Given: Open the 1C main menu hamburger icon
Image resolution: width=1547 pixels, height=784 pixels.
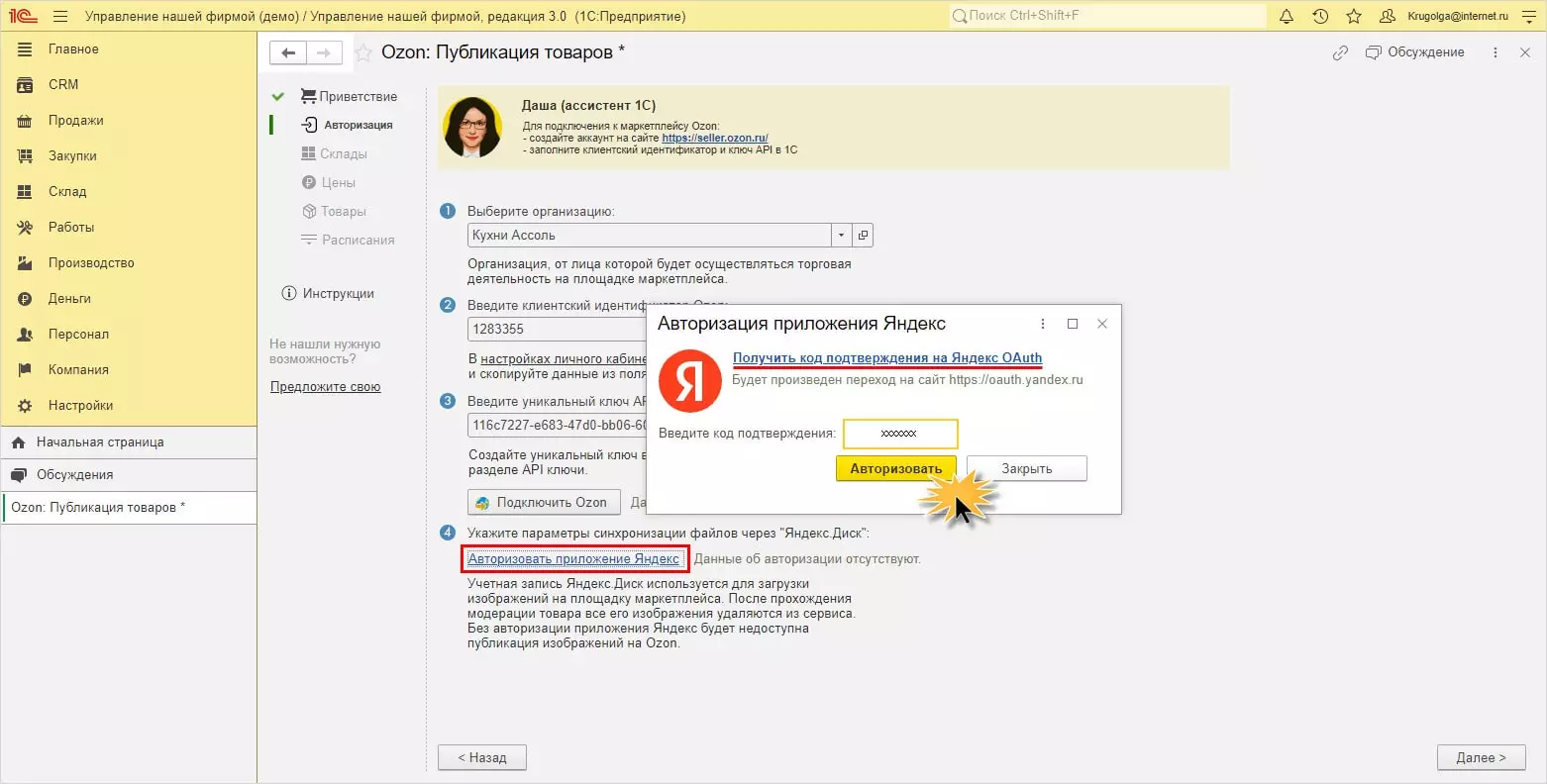Looking at the screenshot, I should click(60, 16).
